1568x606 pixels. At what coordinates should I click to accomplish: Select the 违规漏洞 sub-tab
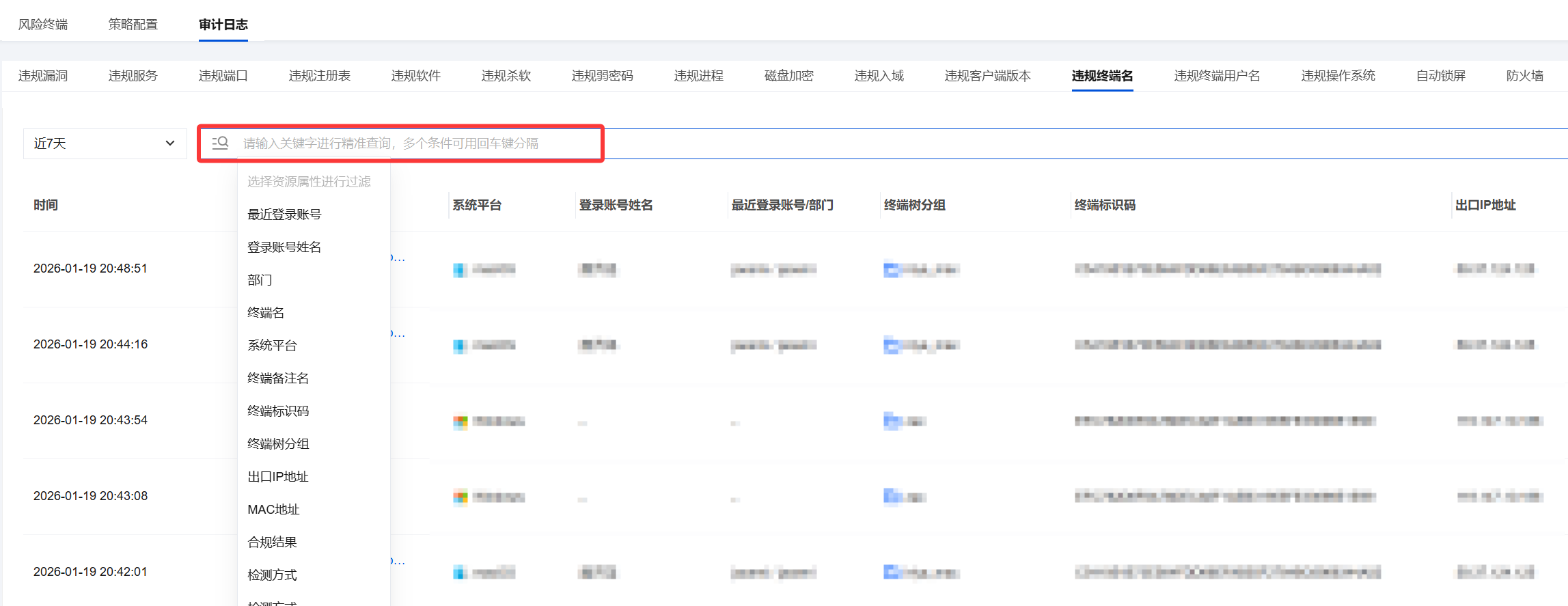click(43, 76)
